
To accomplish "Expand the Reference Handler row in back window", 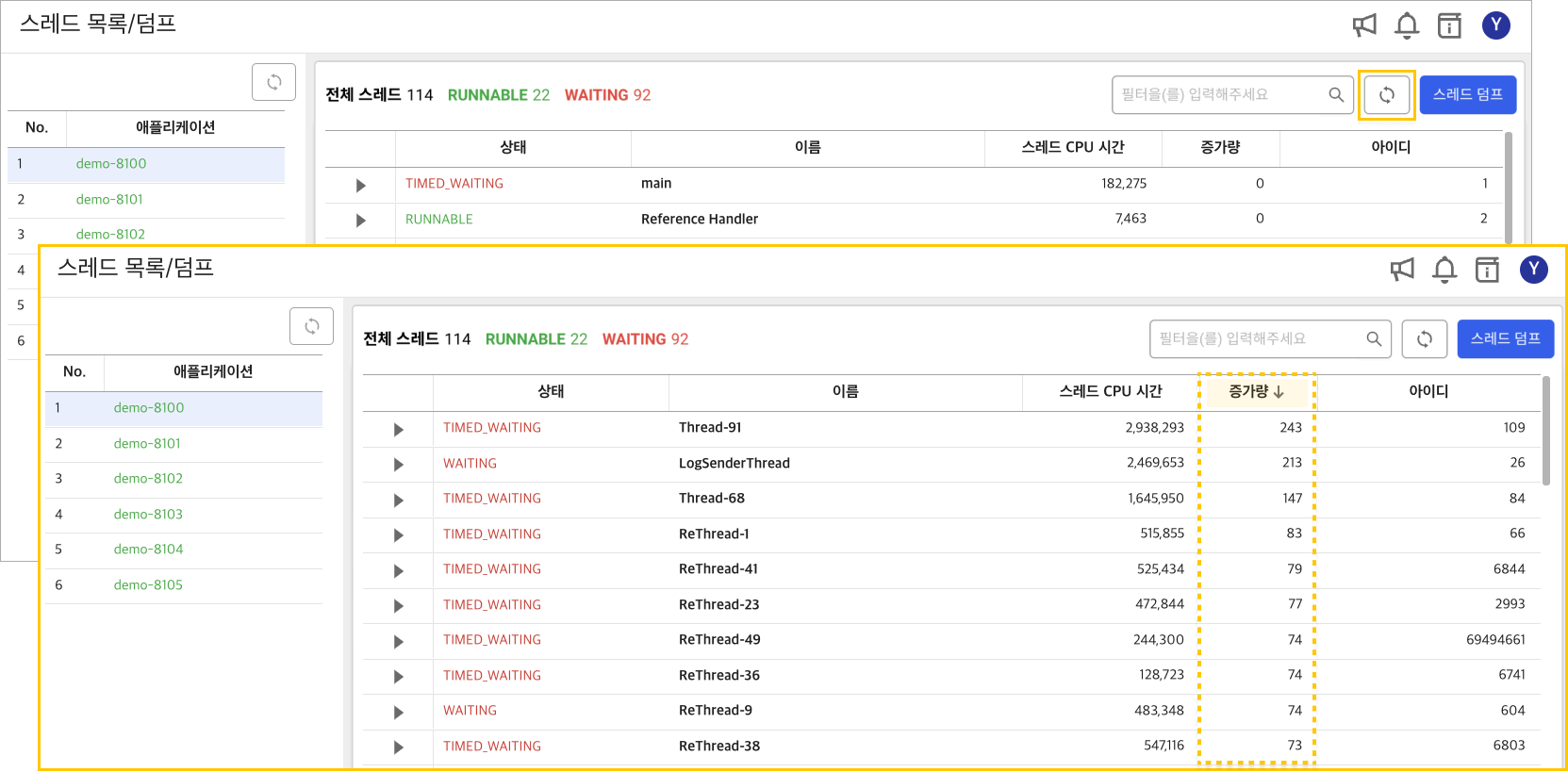I will [361, 221].
